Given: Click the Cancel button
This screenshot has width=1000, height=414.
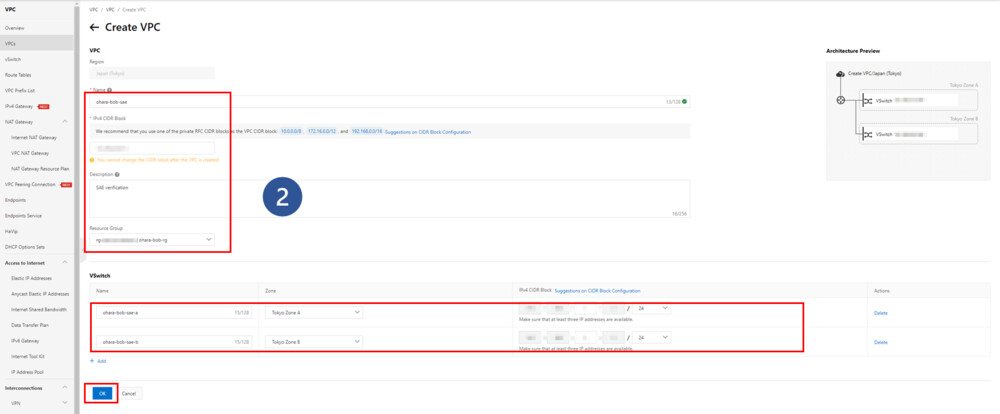Looking at the screenshot, I should pyautogui.click(x=129, y=394).
